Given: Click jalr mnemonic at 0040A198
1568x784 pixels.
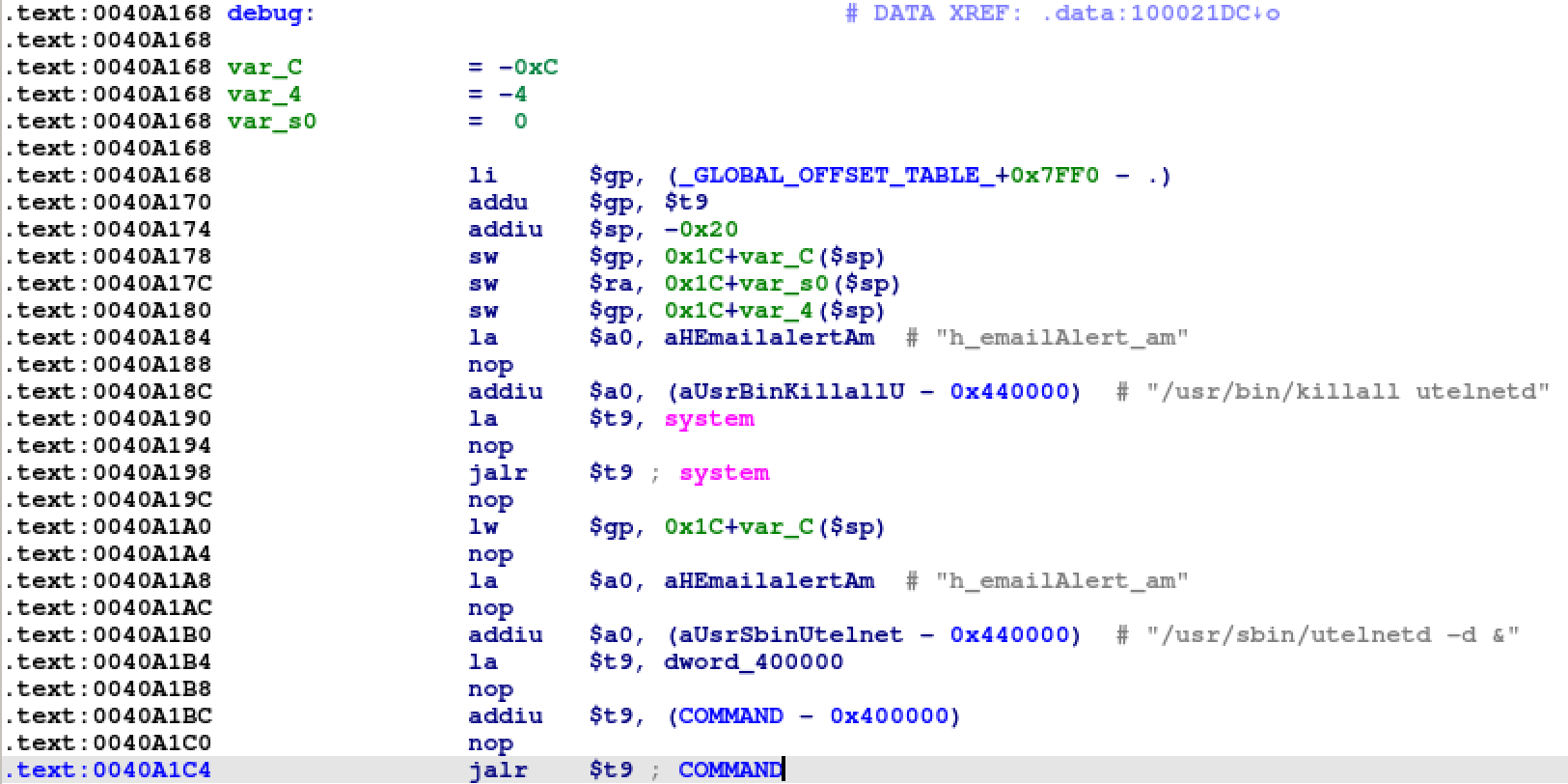Looking at the screenshot, I should tap(498, 473).
